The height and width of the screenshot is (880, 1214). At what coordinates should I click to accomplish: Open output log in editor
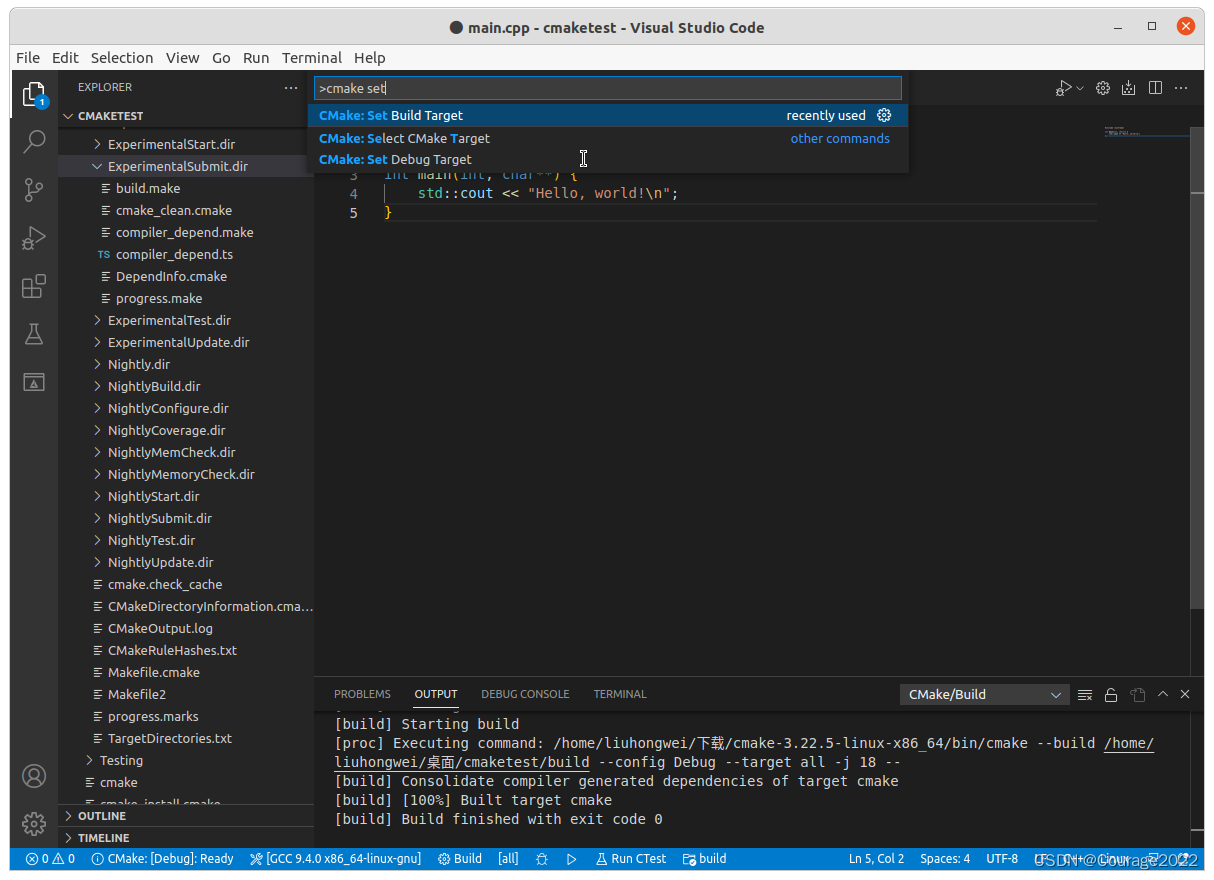(1137, 694)
